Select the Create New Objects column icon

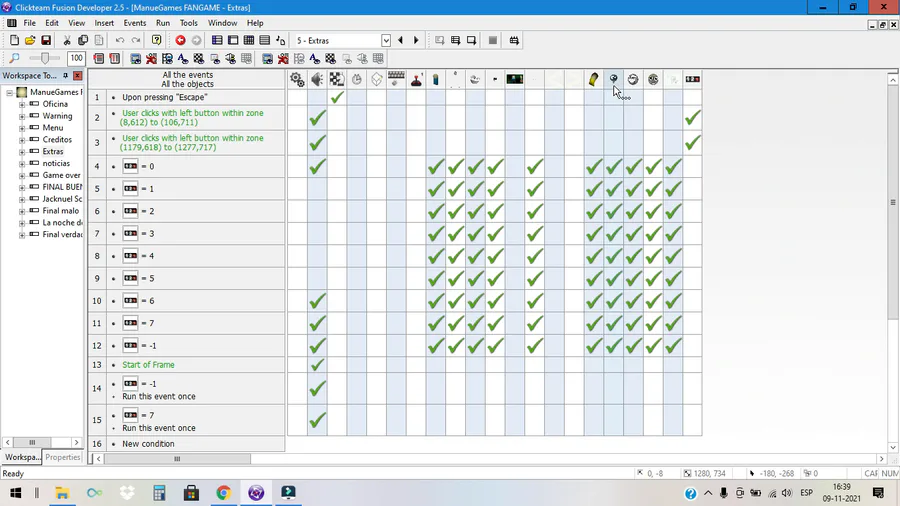[377, 79]
